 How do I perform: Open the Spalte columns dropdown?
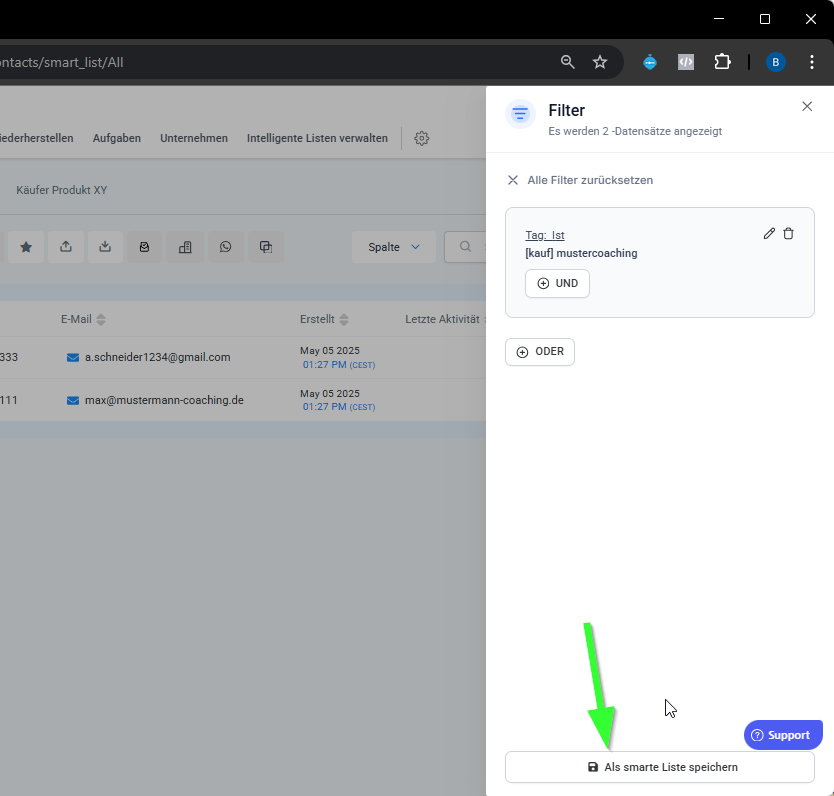click(x=394, y=247)
